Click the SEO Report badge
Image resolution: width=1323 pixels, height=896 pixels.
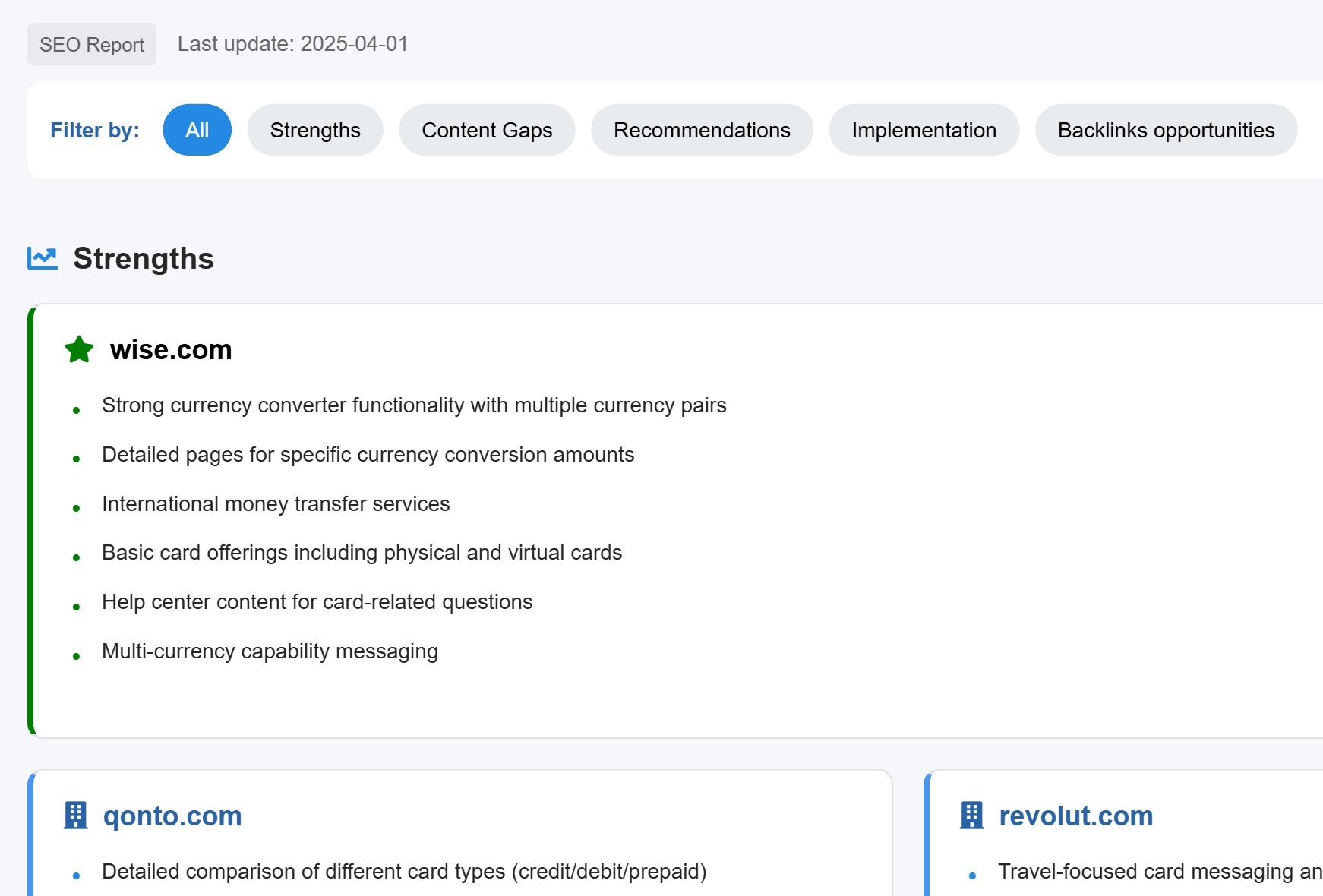[x=92, y=44]
